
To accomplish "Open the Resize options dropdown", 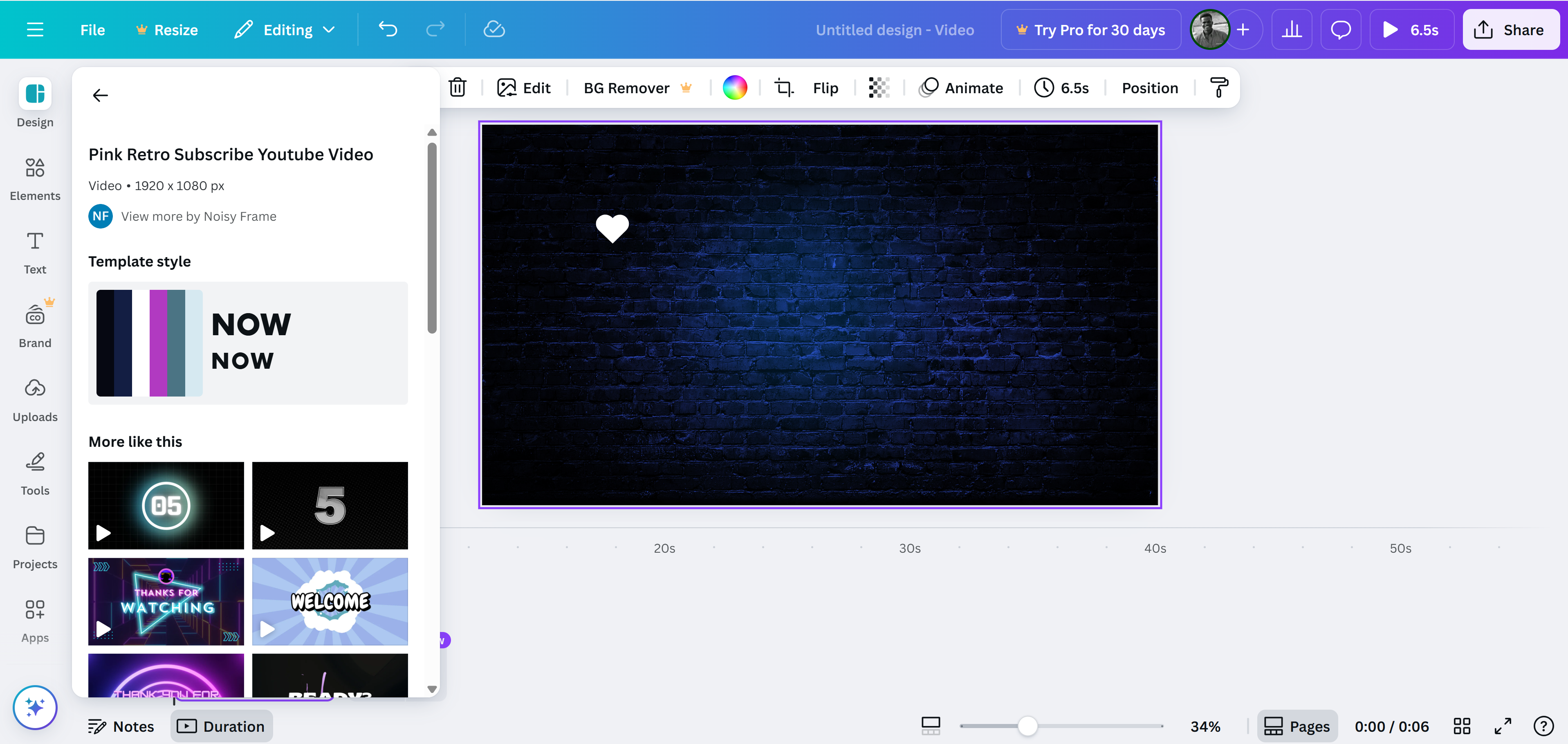I will pos(167,29).
